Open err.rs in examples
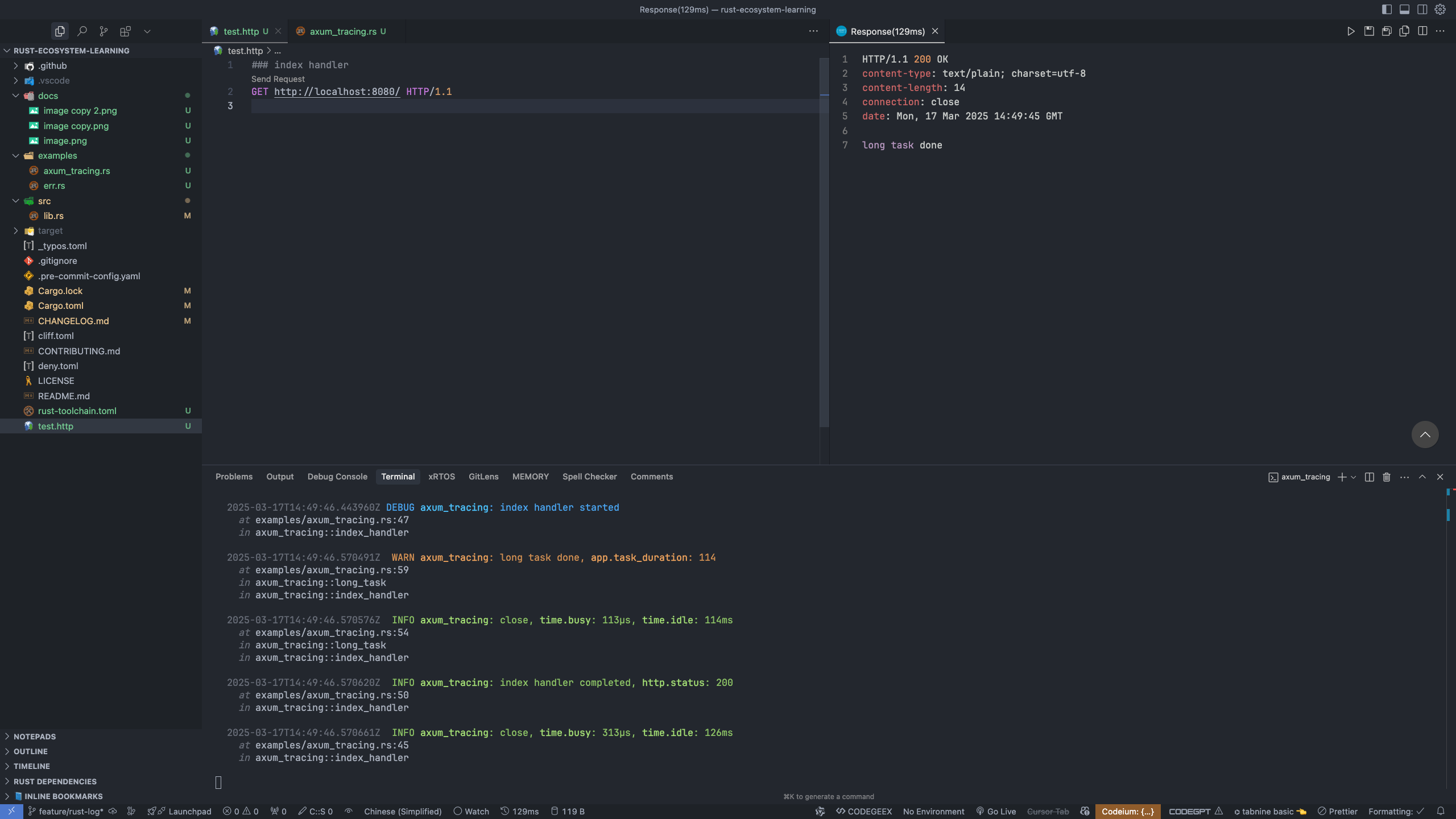This screenshot has height=819, width=1456. [x=54, y=186]
